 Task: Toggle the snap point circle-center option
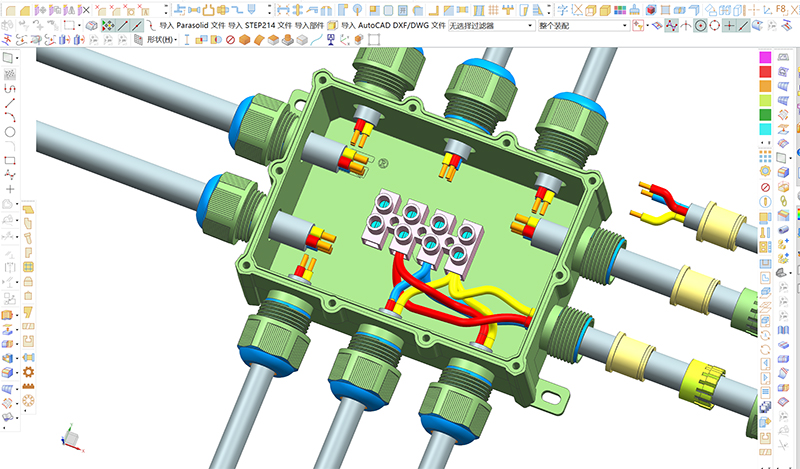tap(700, 25)
